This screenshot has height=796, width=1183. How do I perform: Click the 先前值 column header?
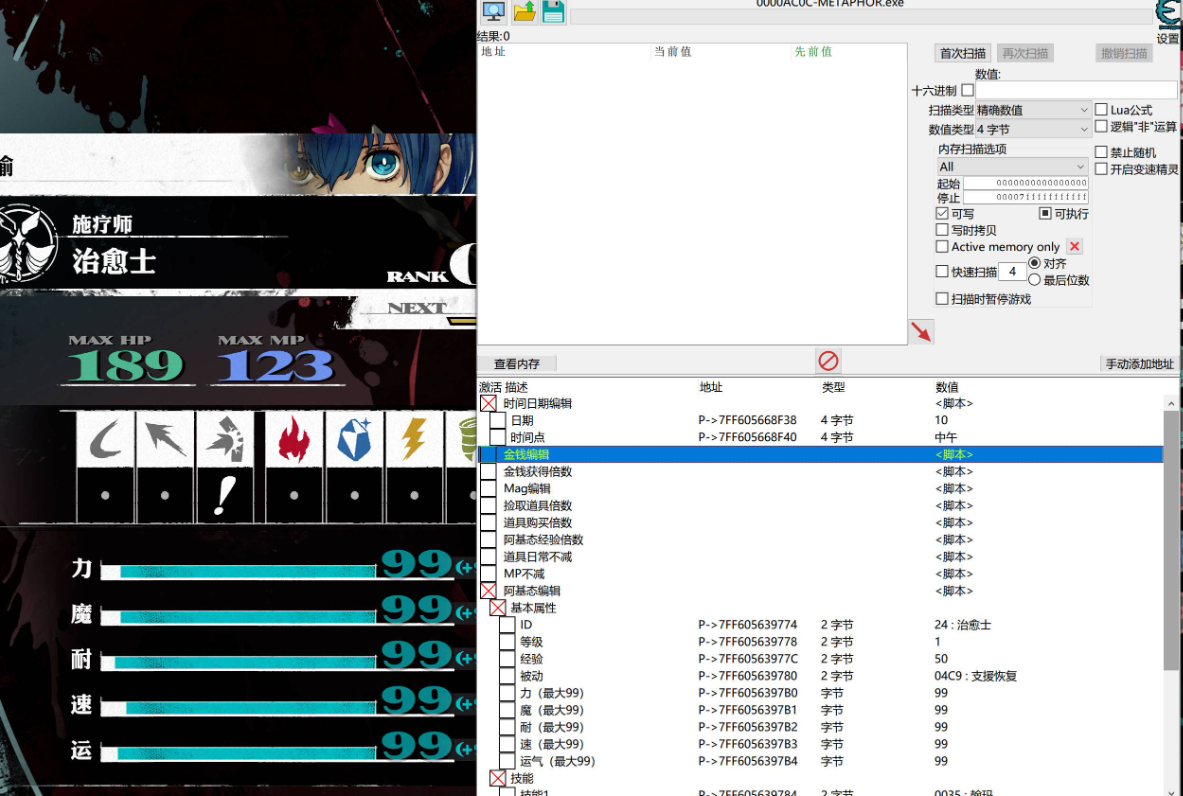[813, 51]
